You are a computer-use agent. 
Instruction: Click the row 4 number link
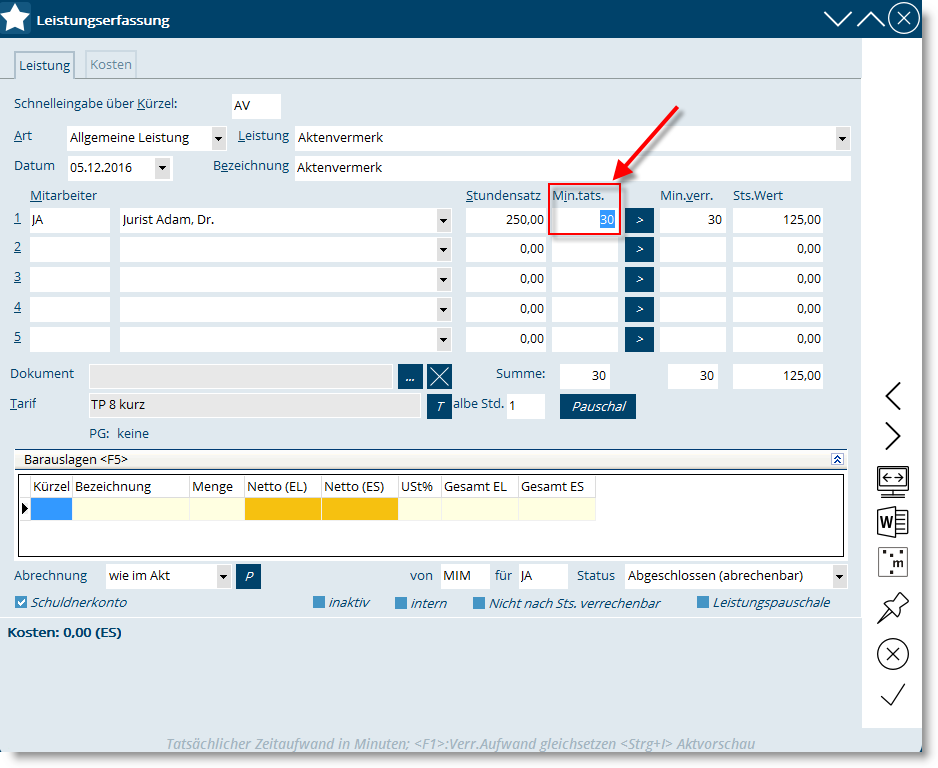(x=17, y=307)
